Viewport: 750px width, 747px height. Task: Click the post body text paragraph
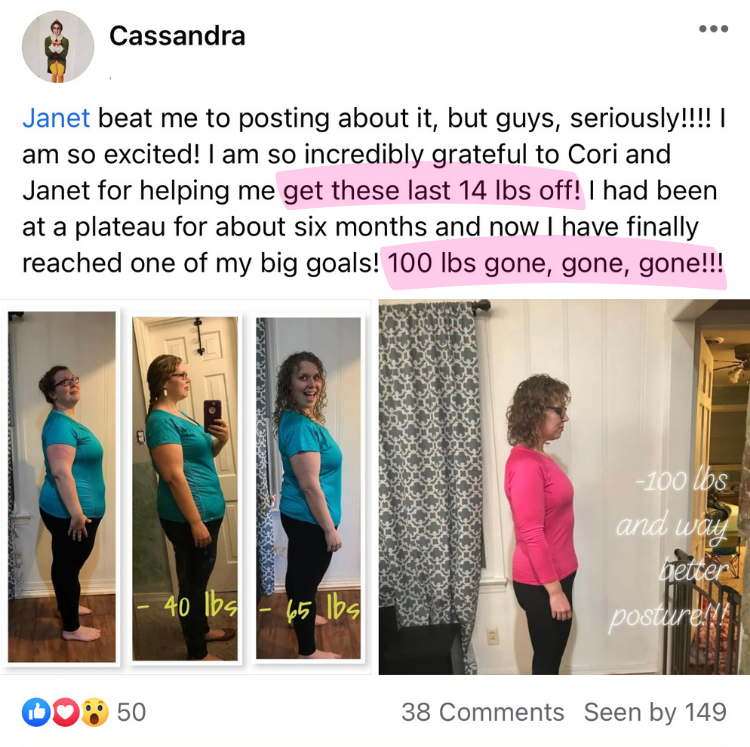point(374,190)
